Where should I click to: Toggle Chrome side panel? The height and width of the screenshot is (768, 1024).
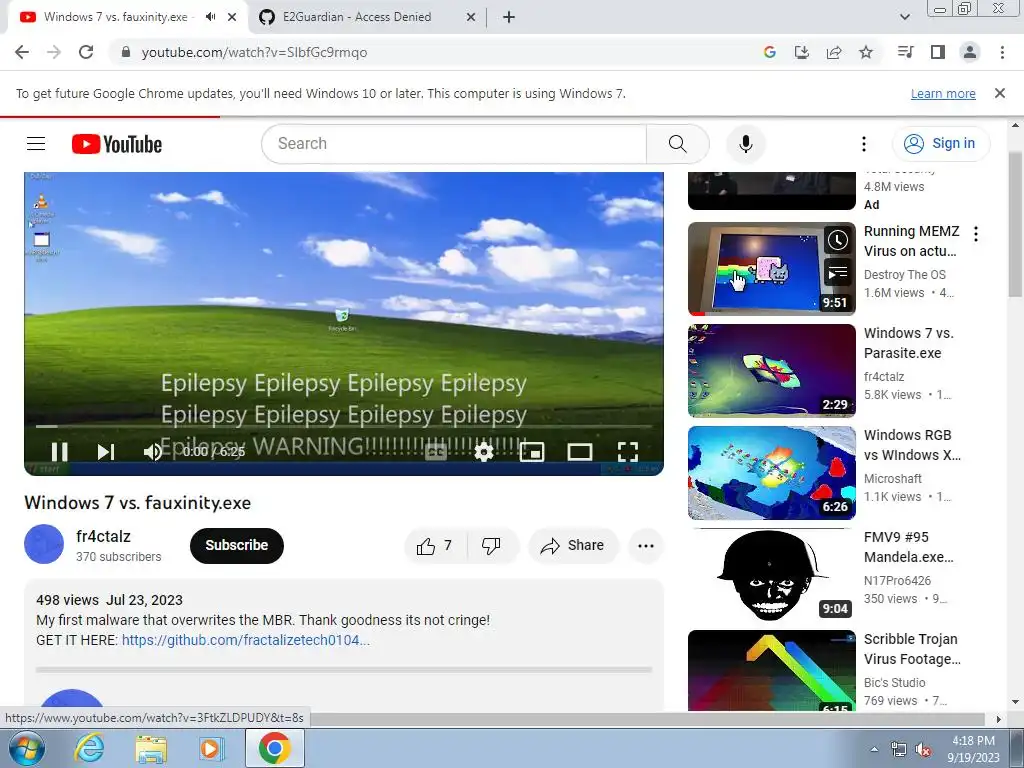click(x=938, y=52)
